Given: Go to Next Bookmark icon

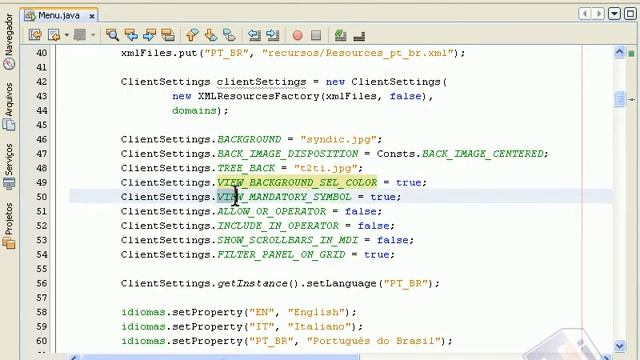Looking at the screenshot, I should point(211,35).
